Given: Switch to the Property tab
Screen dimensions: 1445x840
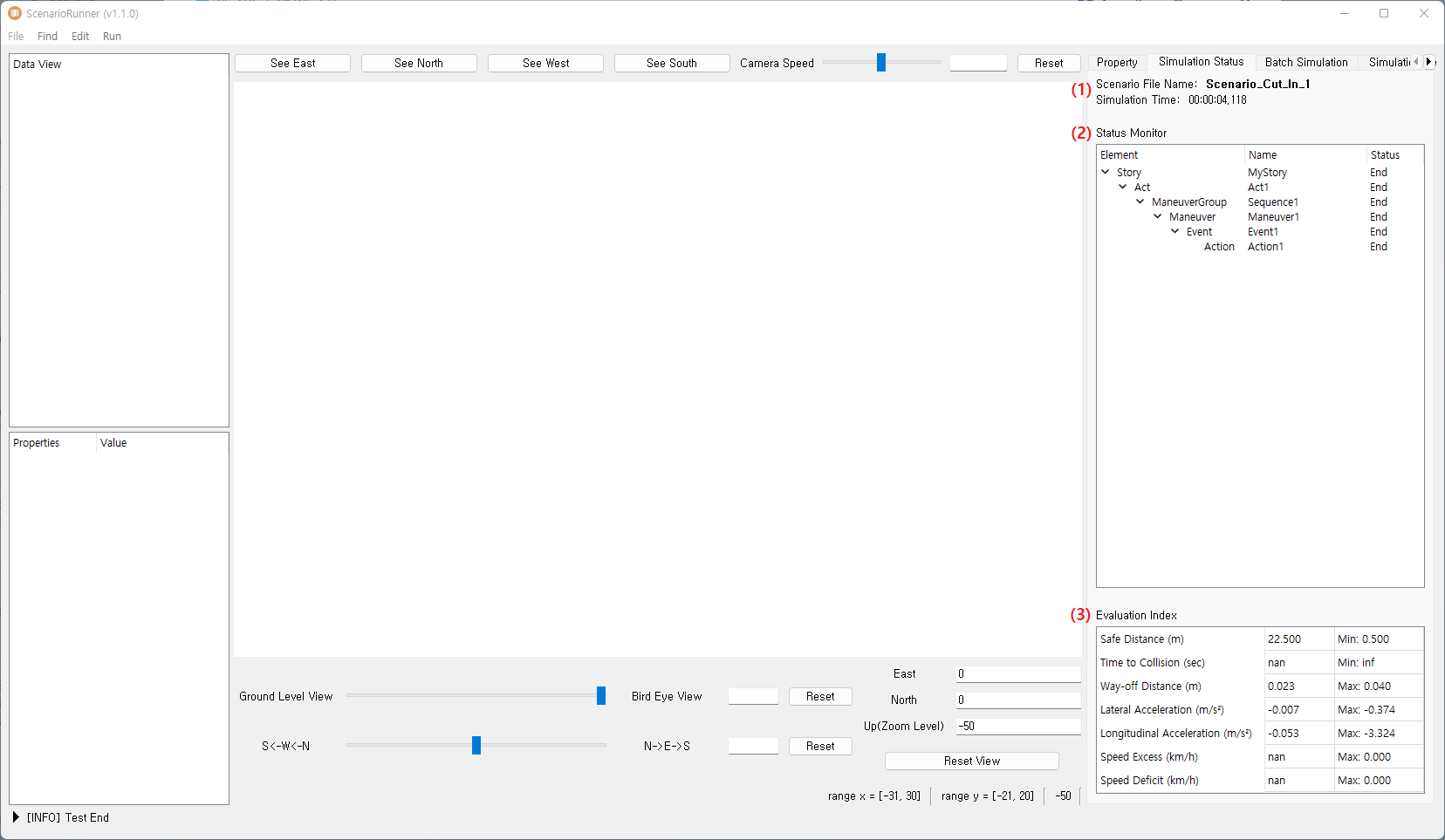Looking at the screenshot, I should (x=1117, y=63).
